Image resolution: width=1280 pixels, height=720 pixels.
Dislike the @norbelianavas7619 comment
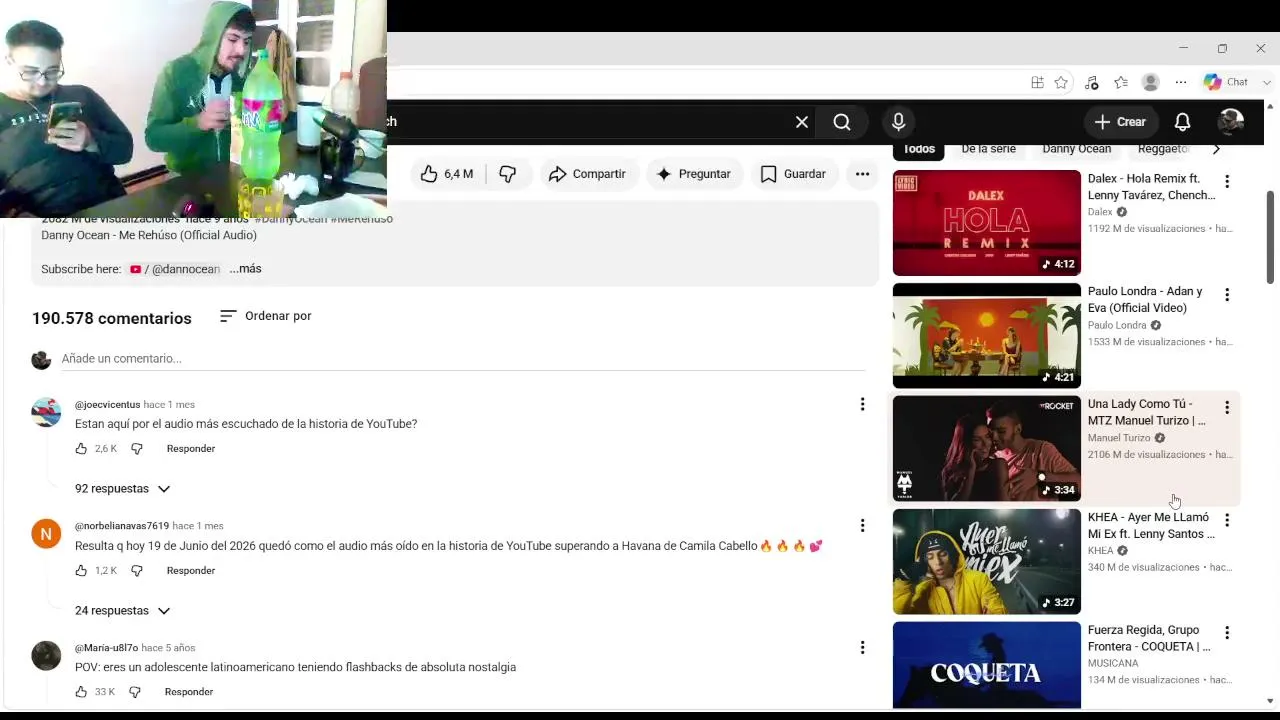[x=137, y=571]
